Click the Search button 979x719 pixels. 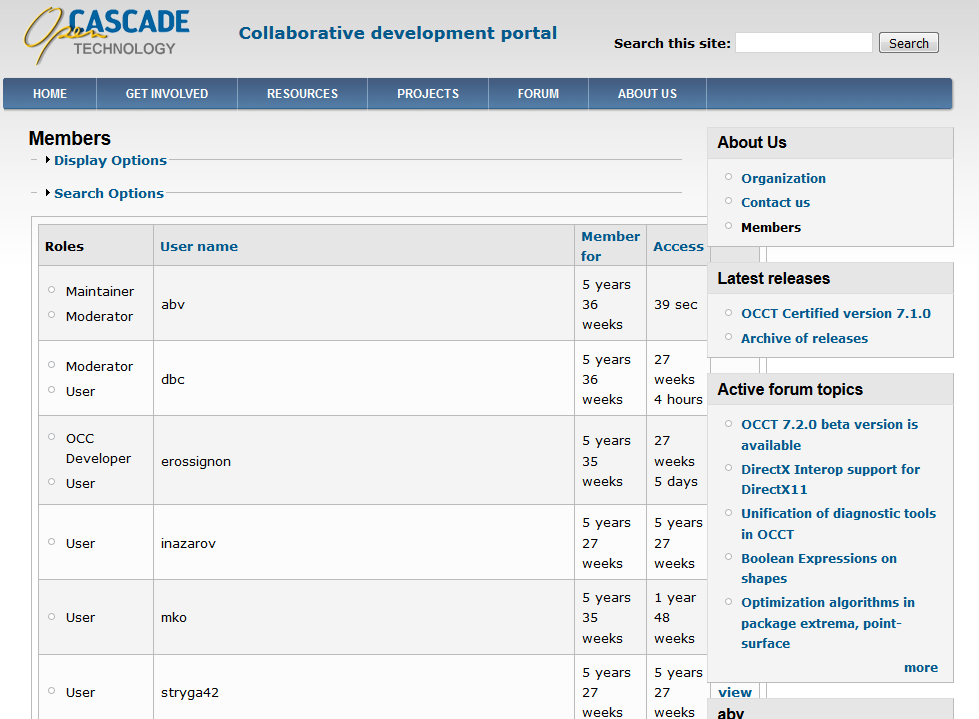[x=908, y=43]
